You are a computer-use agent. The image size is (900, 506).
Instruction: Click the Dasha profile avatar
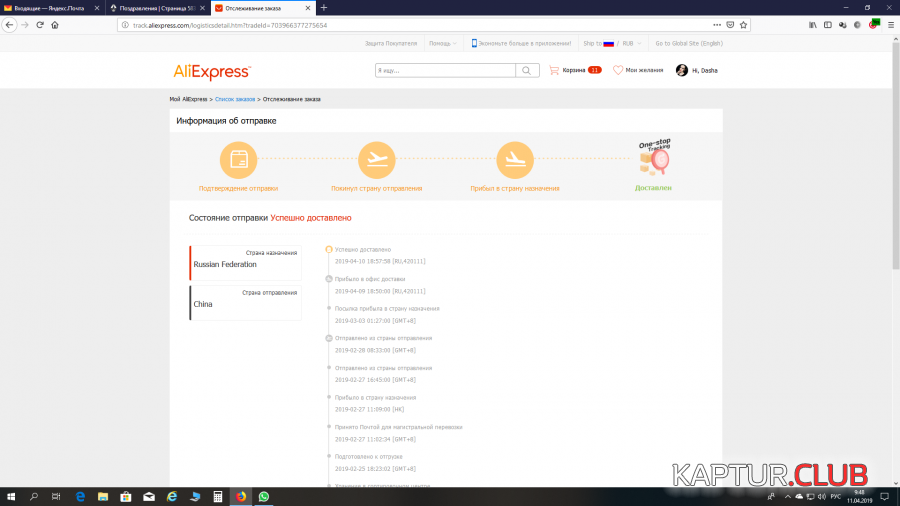681,70
